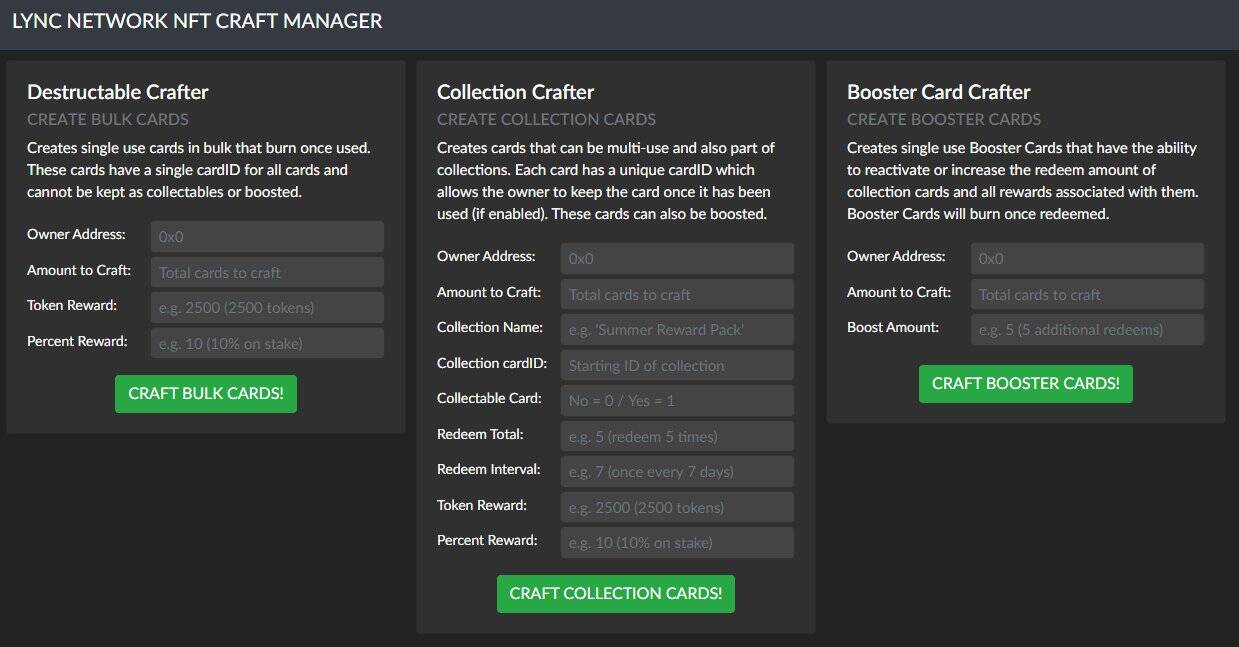
Task: Click Destructable Crafter Token Reward input
Action: pos(267,308)
